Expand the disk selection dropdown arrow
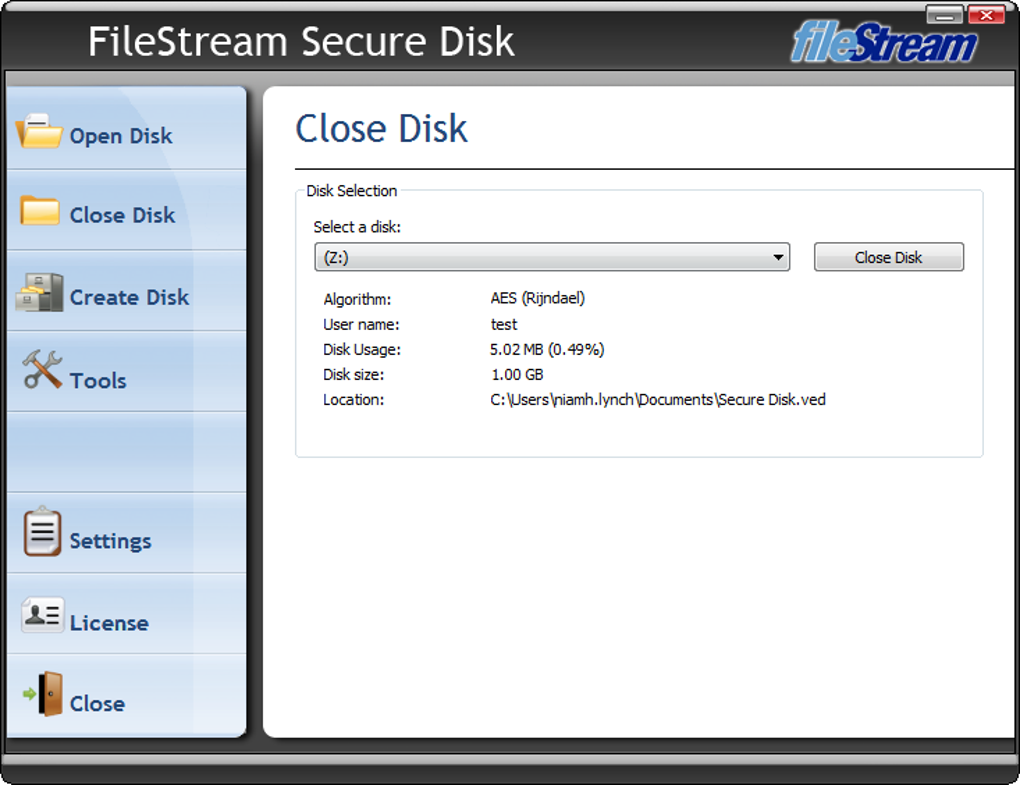The image size is (1020, 785). tap(778, 258)
